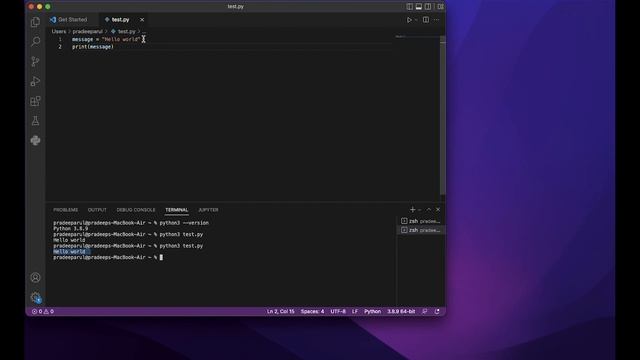Open the Customize Layout control
640x360 pixels.
pyautogui.click(x=440, y=7)
